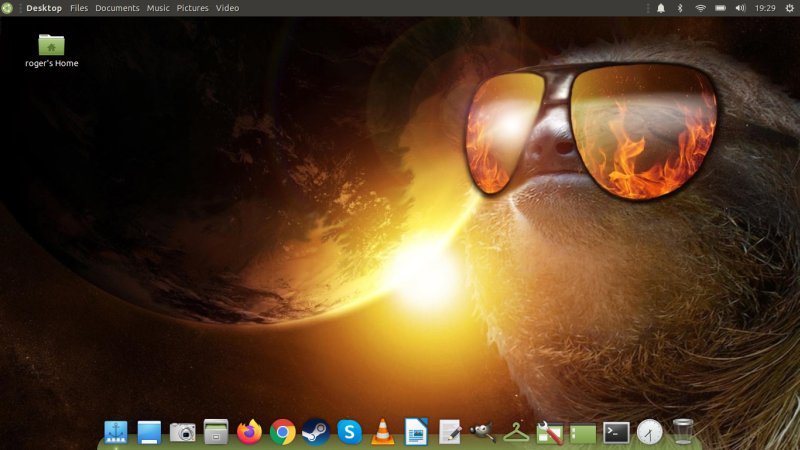Open the volume control indicator
This screenshot has width=800, height=450.
[x=741, y=8]
